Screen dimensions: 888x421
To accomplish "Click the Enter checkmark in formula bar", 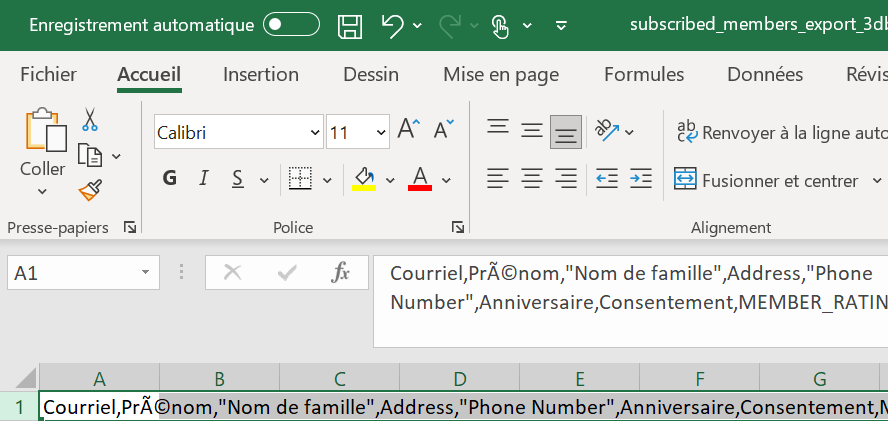I will coord(287,273).
